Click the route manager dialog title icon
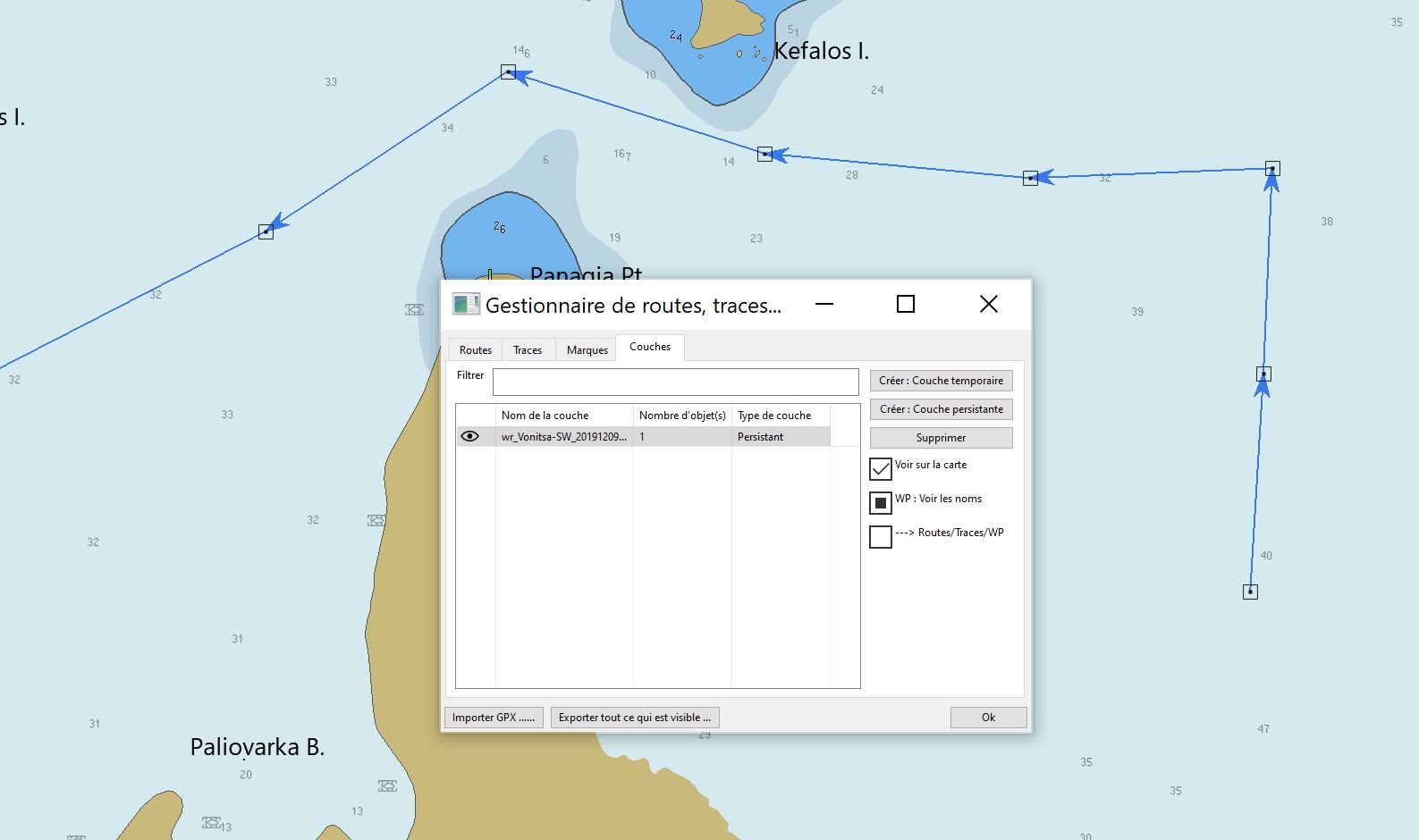1419x840 pixels. [x=466, y=305]
